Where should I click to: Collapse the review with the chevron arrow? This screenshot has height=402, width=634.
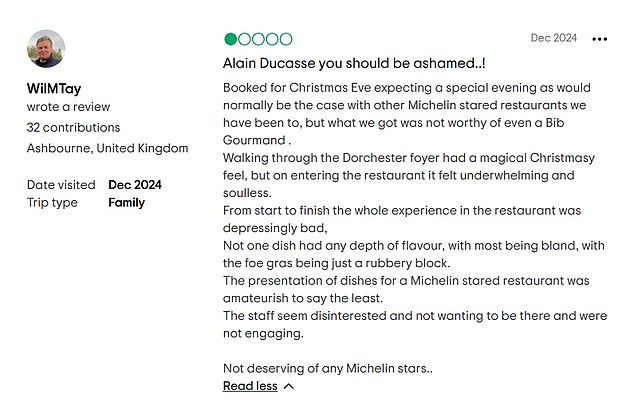(289, 386)
